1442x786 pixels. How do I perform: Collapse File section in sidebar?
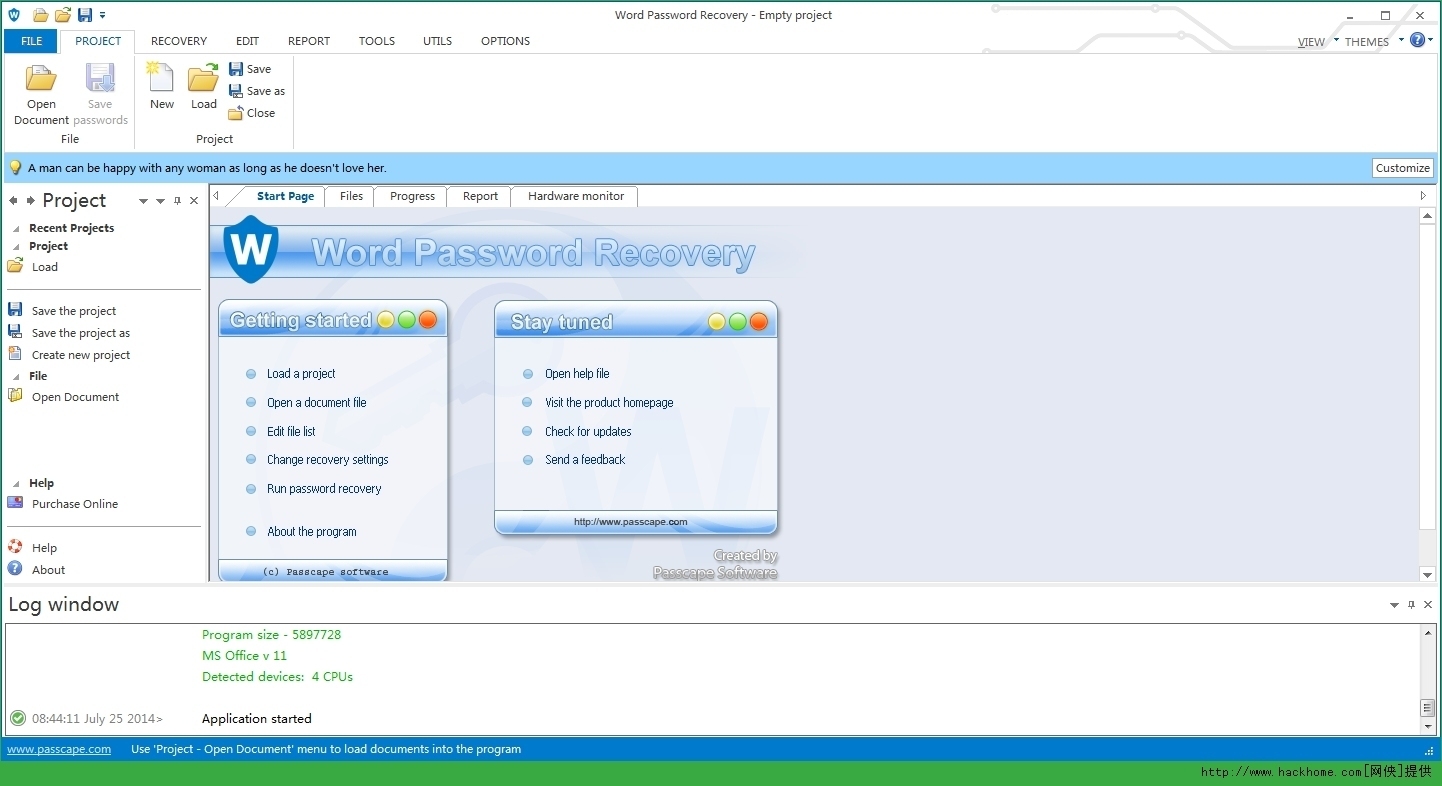[x=16, y=377]
